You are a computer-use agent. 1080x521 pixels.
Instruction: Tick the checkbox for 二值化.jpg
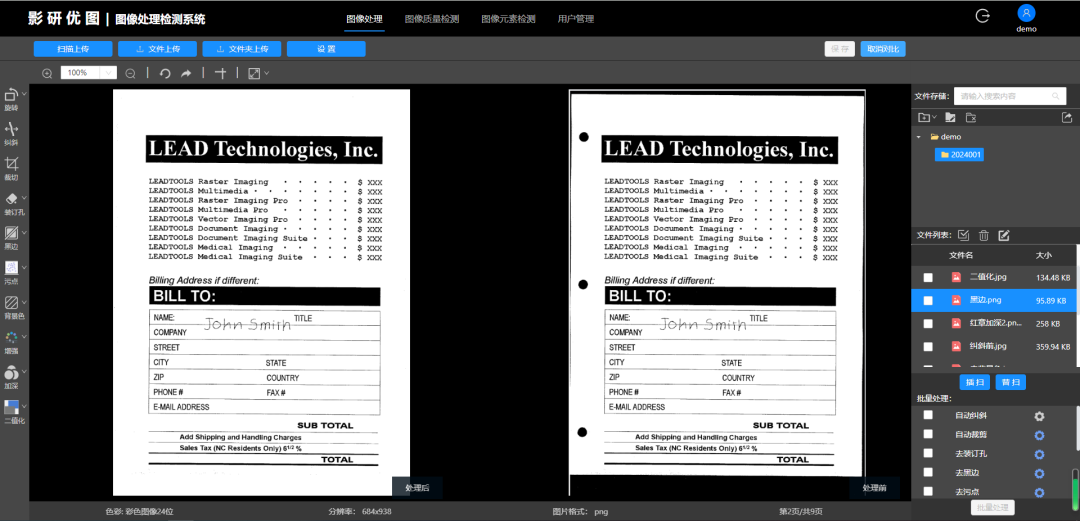pos(928,277)
